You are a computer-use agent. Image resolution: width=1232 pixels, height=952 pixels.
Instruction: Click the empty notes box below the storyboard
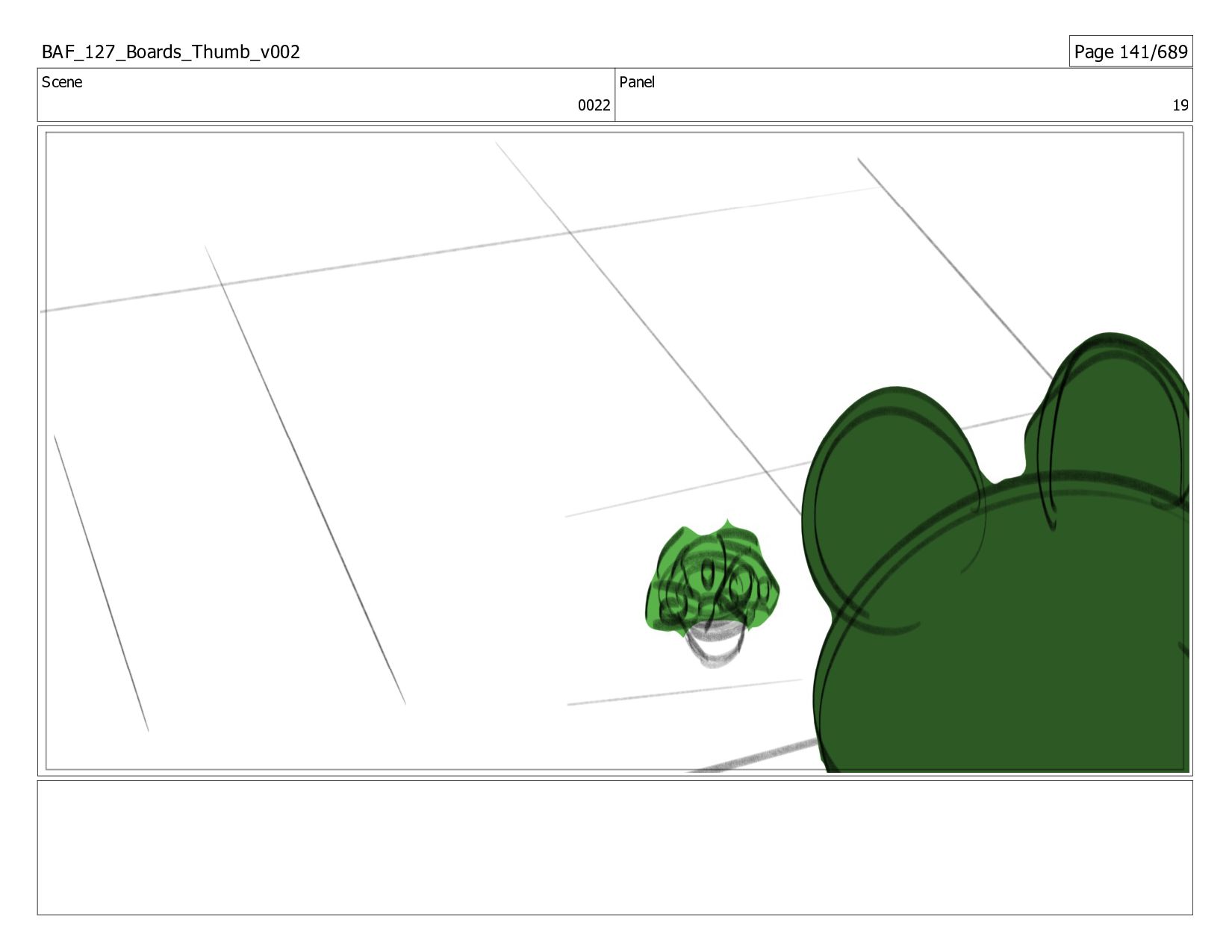[615, 847]
